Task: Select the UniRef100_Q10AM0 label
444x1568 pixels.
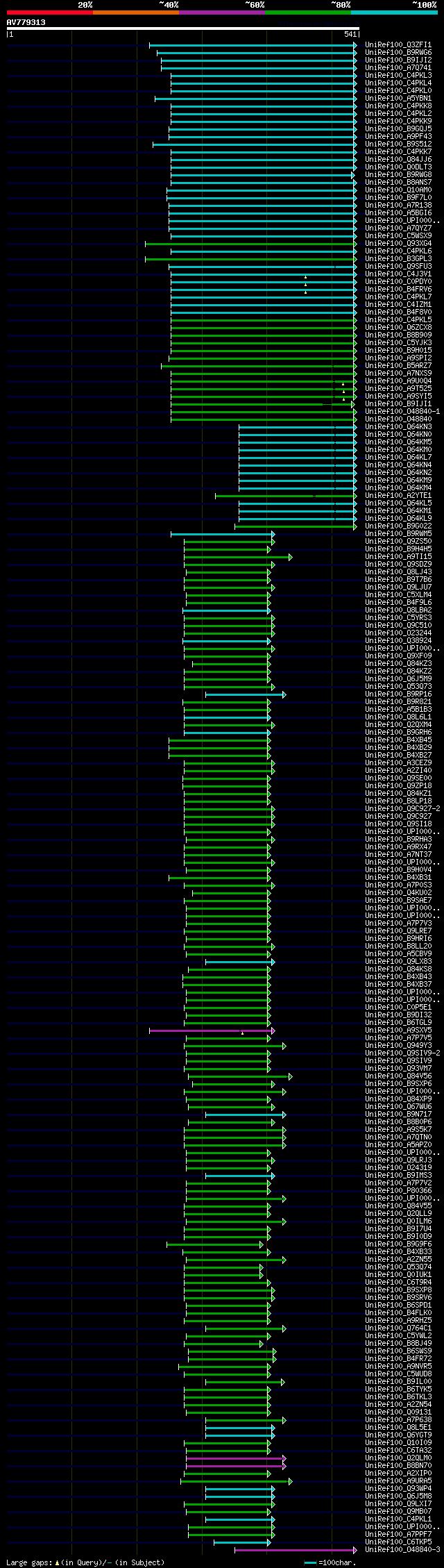Action: [x=398, y=190]
